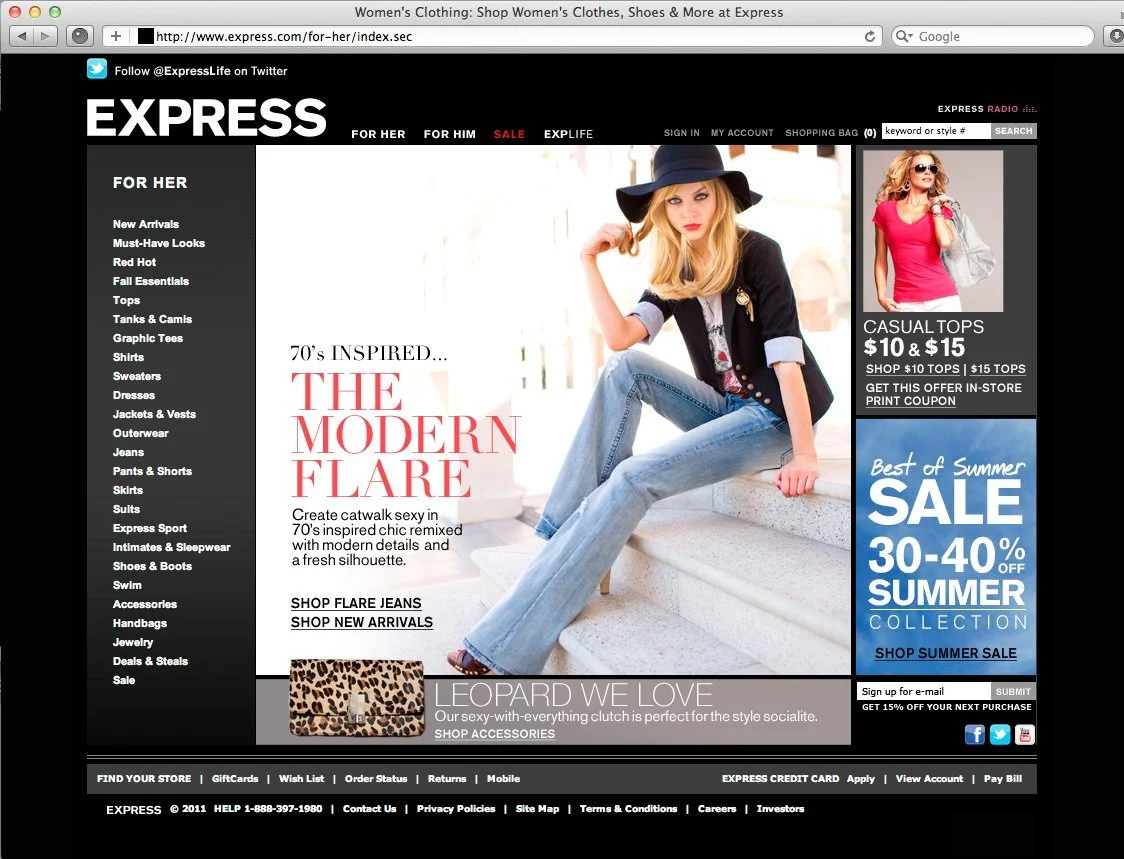This screenshot has width=1124, height=859.
Task: Apply for Express Credit Card
Action: [x=860, y=779]
